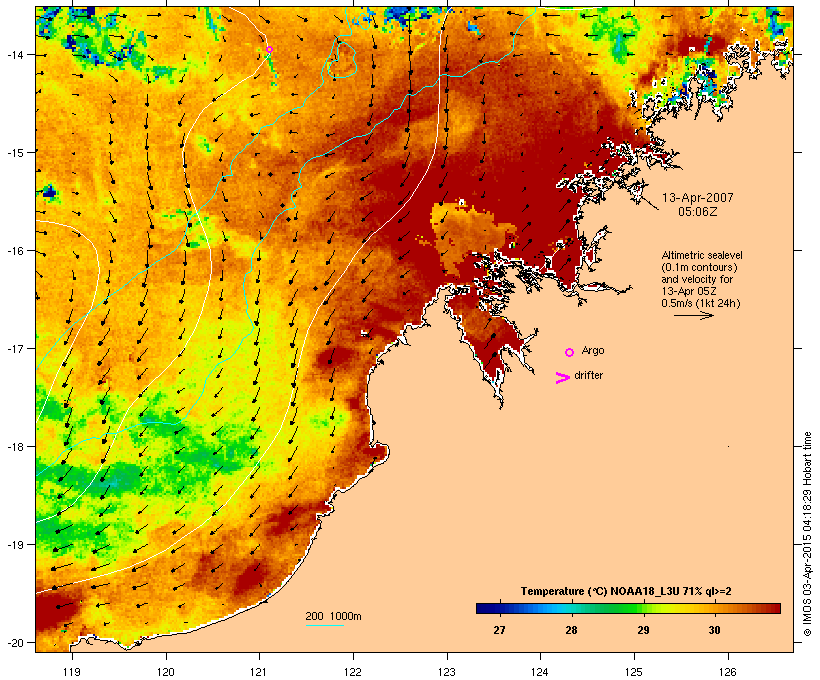Click the latitude axis label -20

14,642
